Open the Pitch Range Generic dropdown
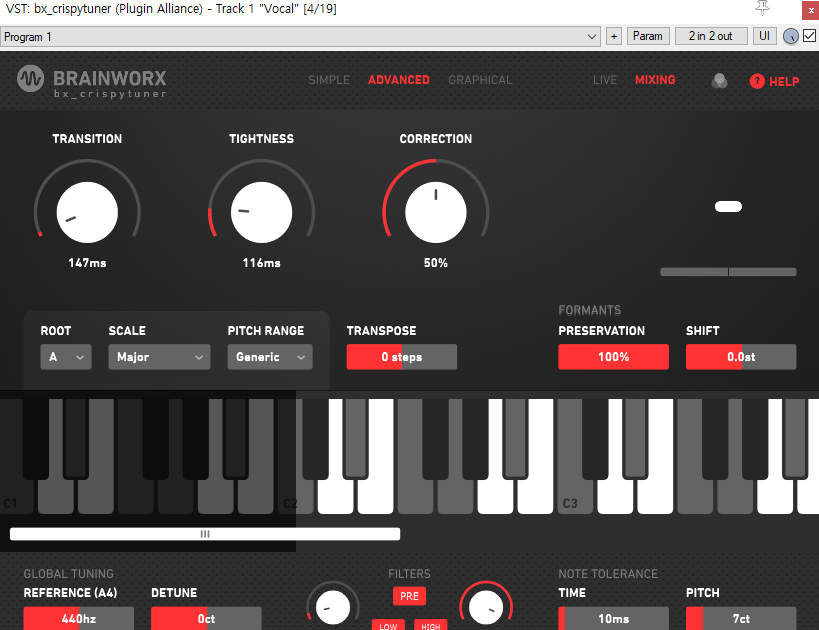This screenshot has width=819, height=630. click(x=270, y=357)
